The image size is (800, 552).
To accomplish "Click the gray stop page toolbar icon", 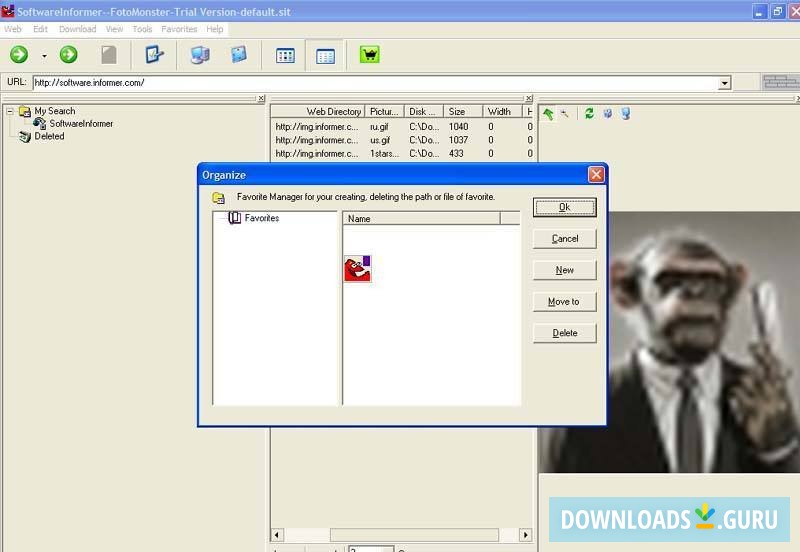I will [x=109, y=55].
